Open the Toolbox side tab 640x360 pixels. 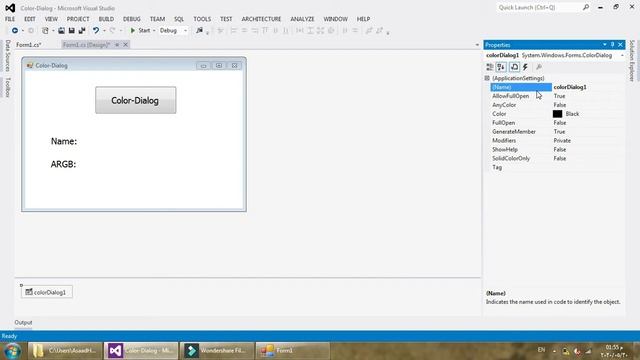click(x=8, y=87)
